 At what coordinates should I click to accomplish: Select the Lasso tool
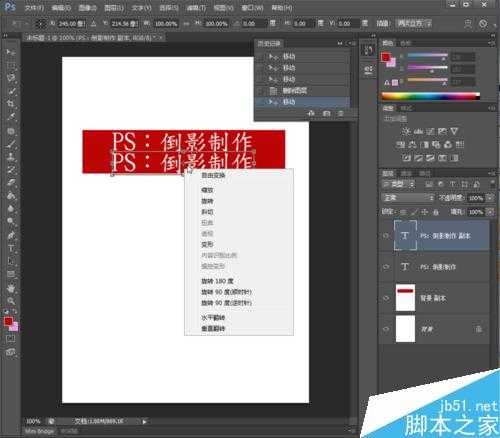click(x=11, y=79)
